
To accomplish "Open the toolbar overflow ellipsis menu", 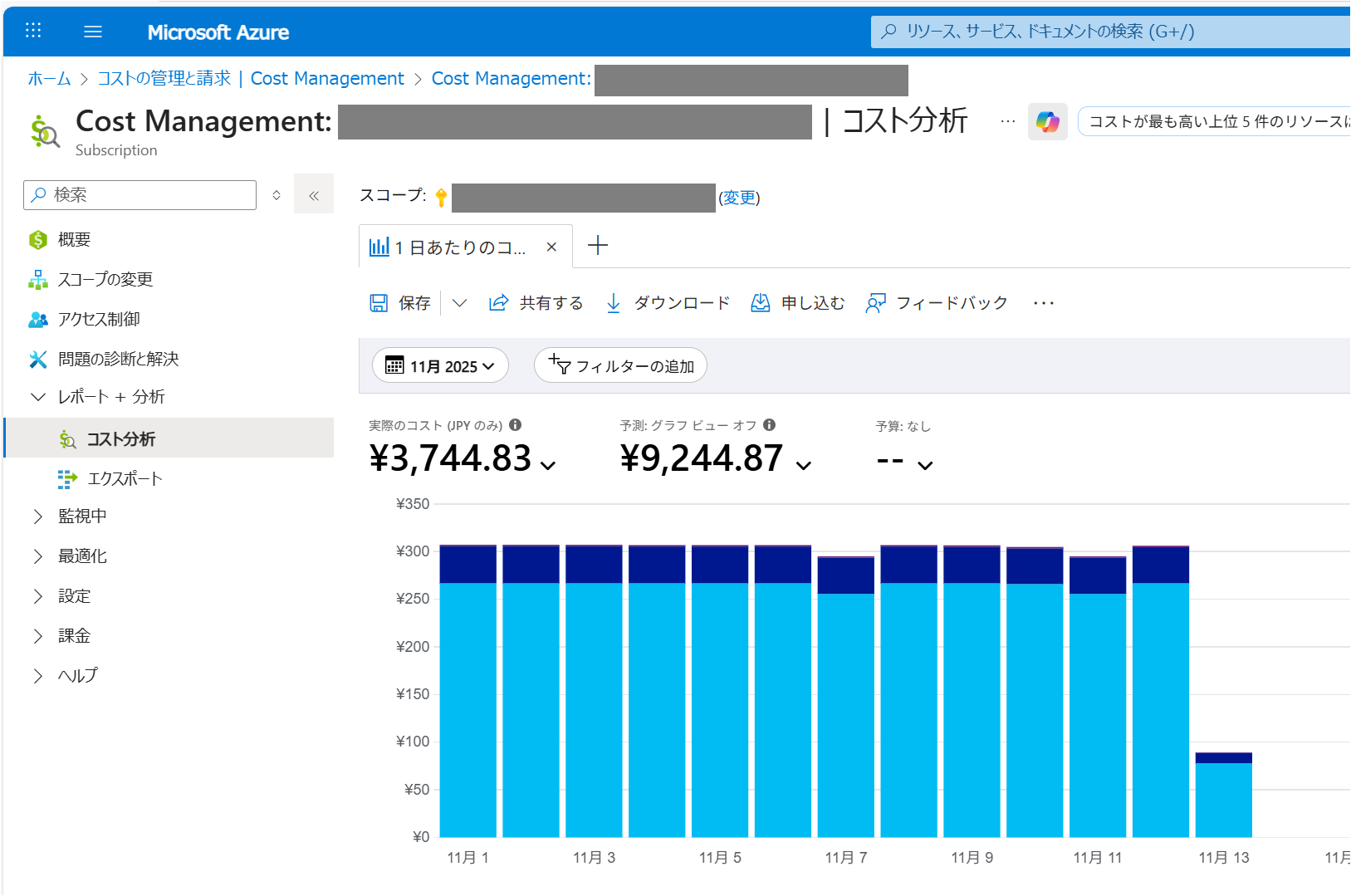I will pos(1044,303).
